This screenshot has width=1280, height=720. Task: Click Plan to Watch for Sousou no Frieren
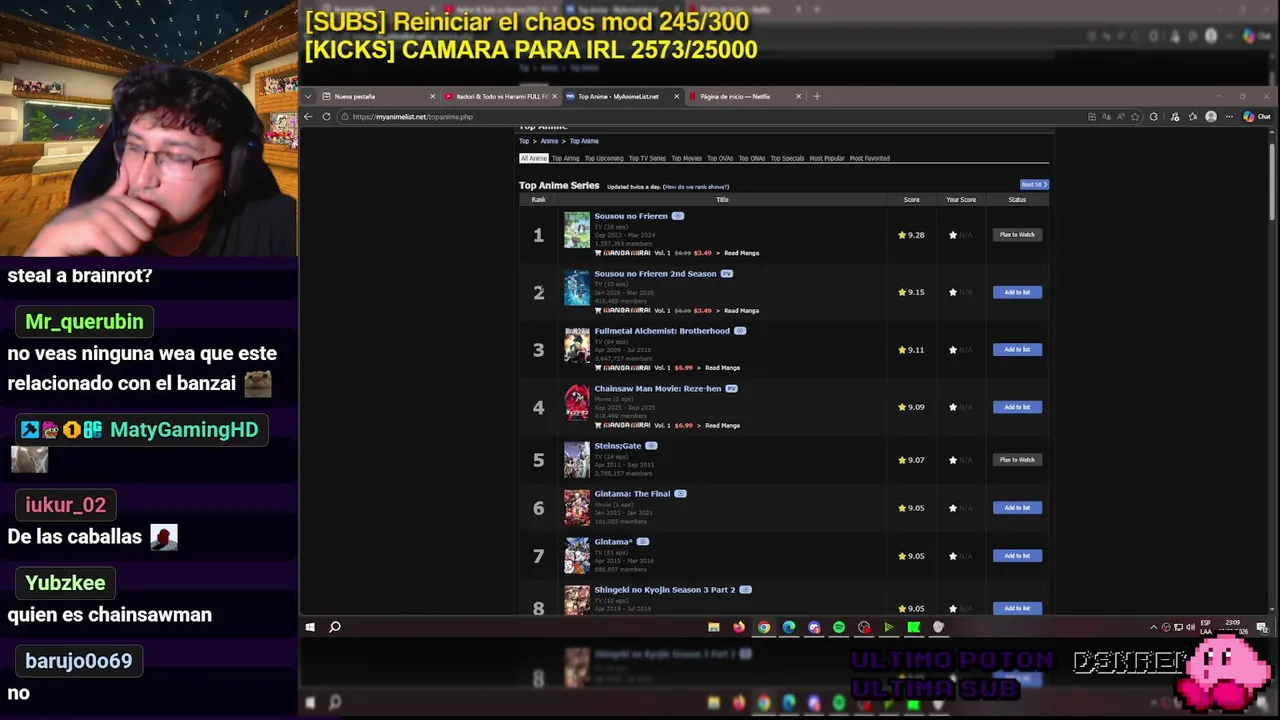(x=1017, y=235)
